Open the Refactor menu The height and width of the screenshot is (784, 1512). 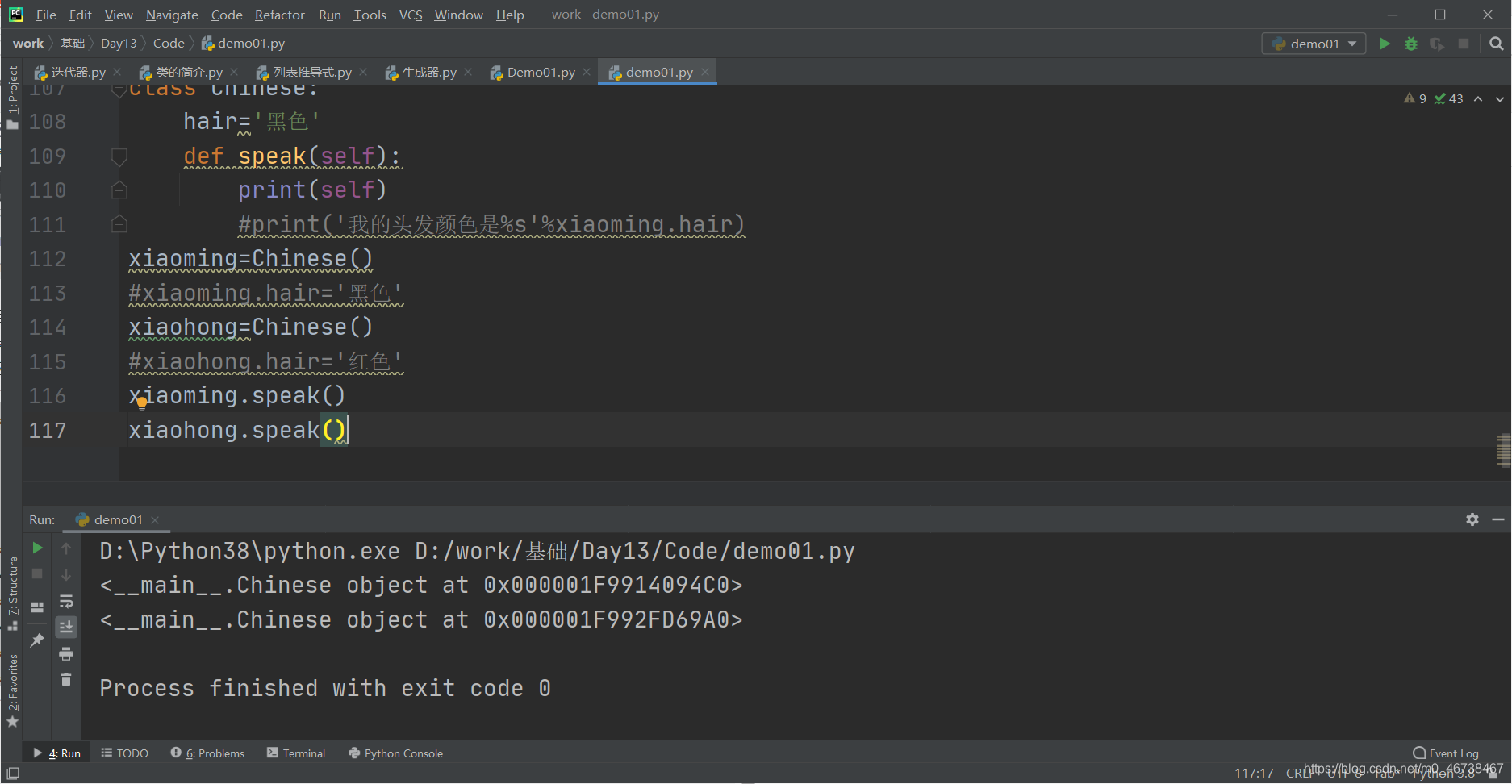280,15
